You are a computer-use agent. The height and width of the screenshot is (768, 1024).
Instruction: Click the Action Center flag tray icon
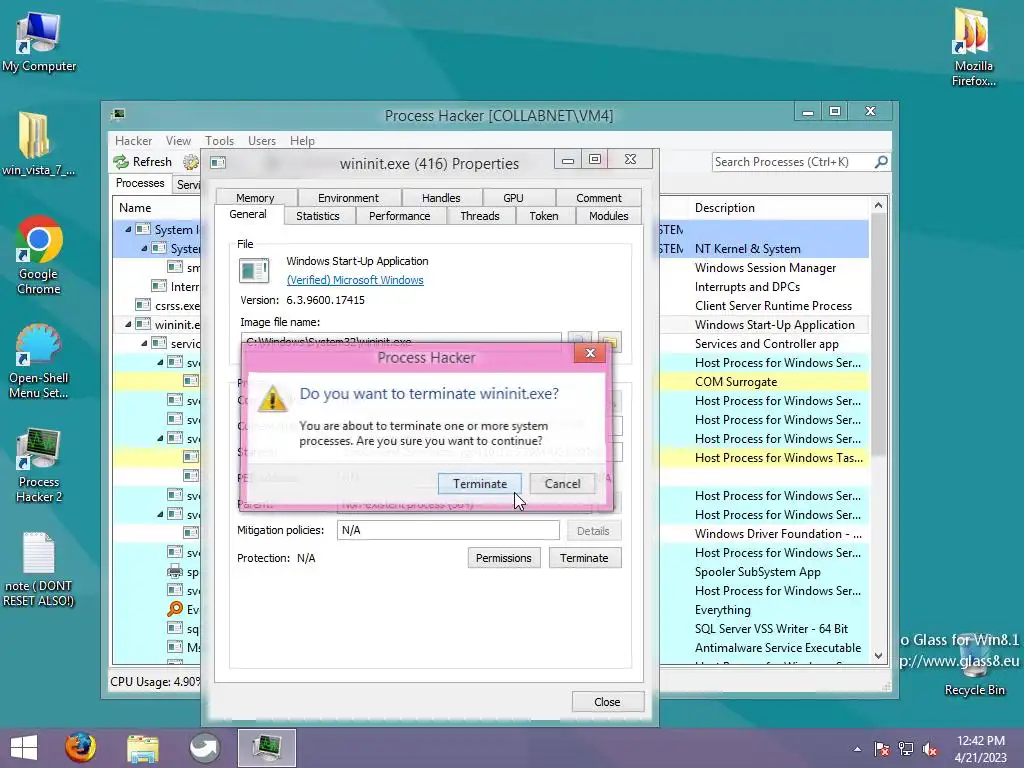[882, 749]
